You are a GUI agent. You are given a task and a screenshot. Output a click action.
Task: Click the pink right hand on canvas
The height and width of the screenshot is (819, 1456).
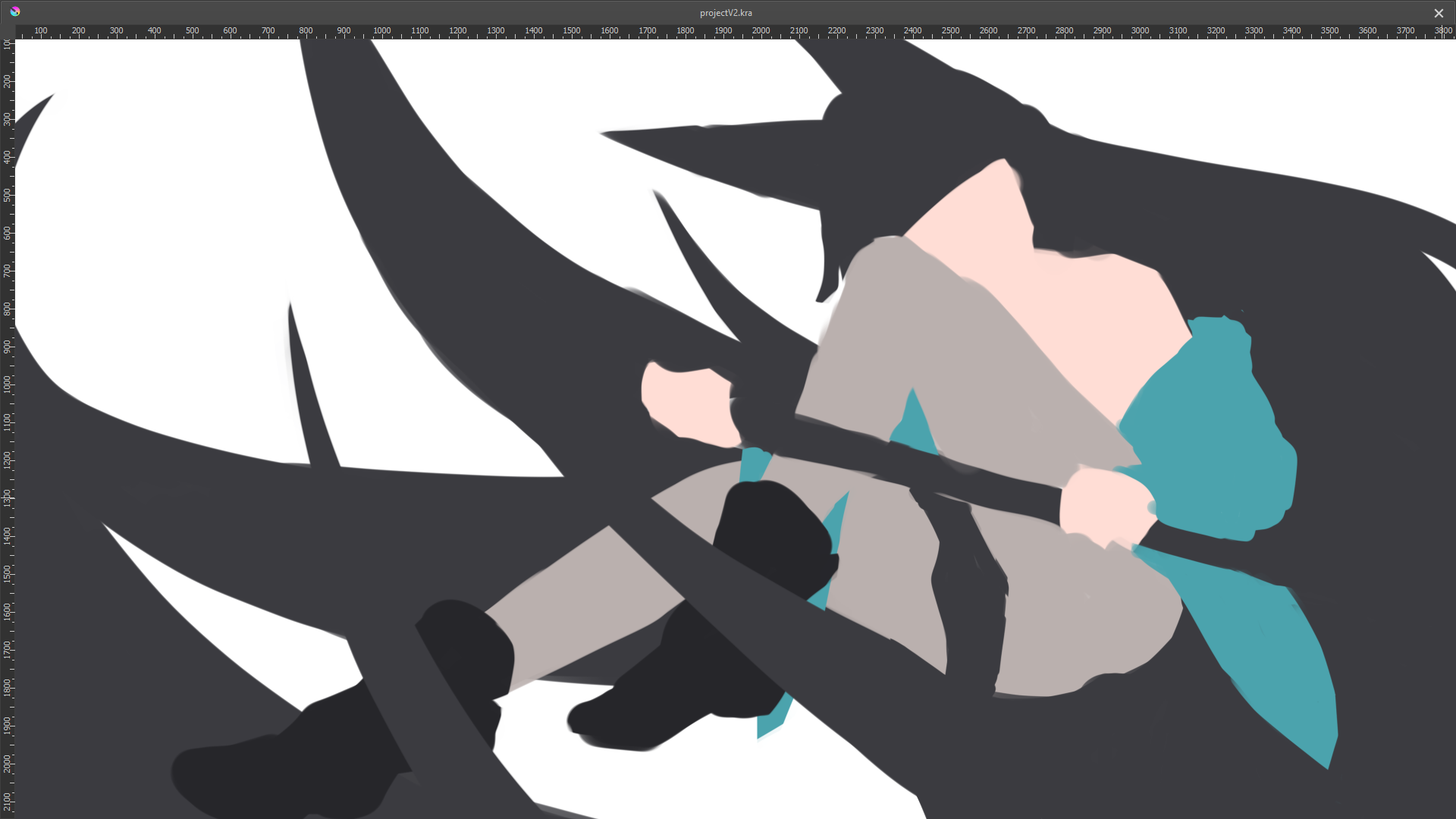[1103, 504]
